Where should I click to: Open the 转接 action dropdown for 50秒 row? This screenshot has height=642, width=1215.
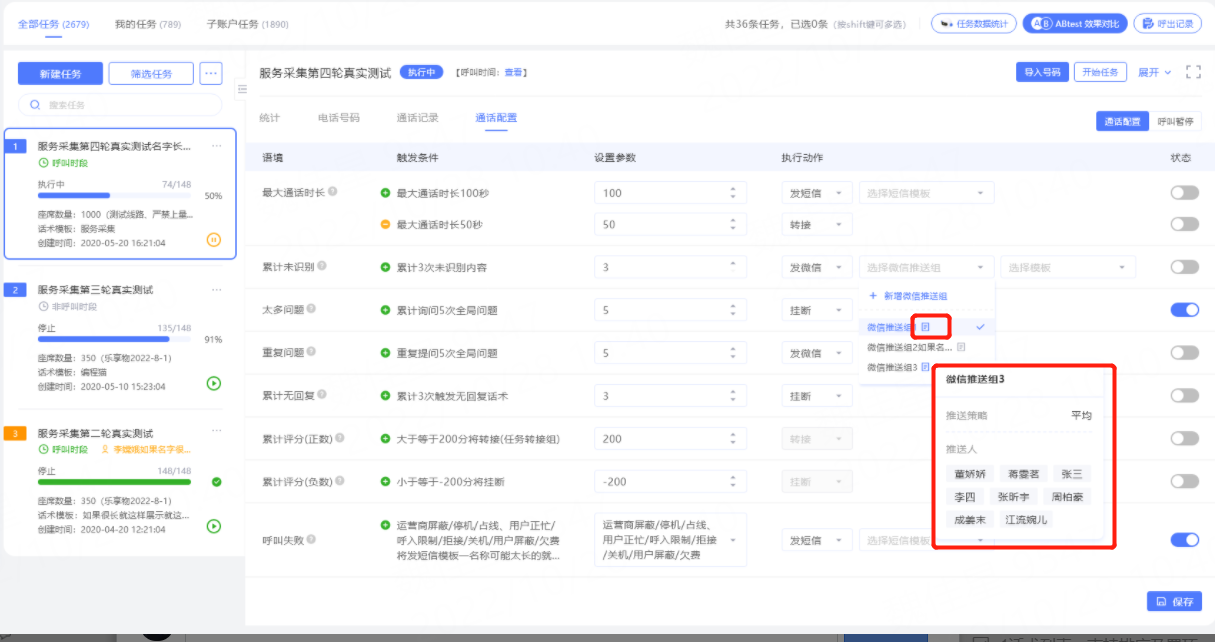coord(816,224)
